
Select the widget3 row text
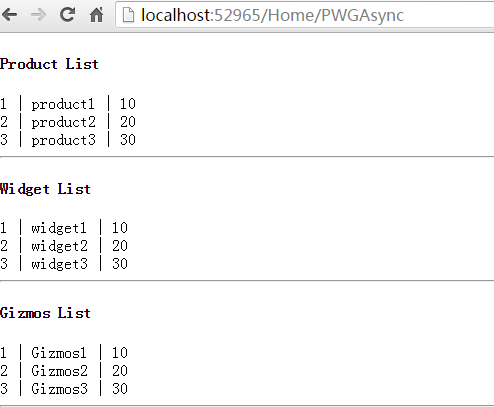pyautogui.click(x=64, y=264)
